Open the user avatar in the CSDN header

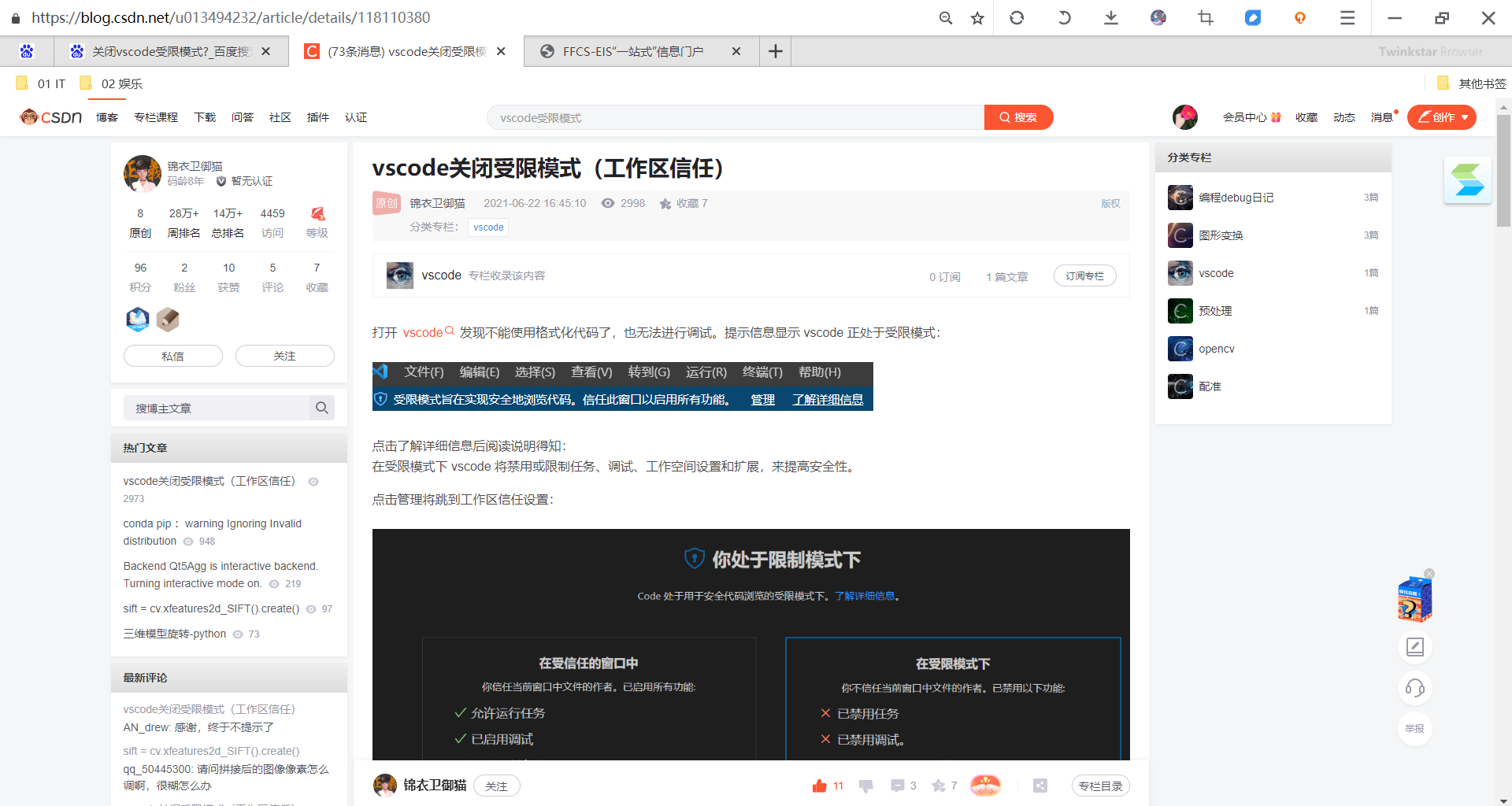click(1185, 117)
